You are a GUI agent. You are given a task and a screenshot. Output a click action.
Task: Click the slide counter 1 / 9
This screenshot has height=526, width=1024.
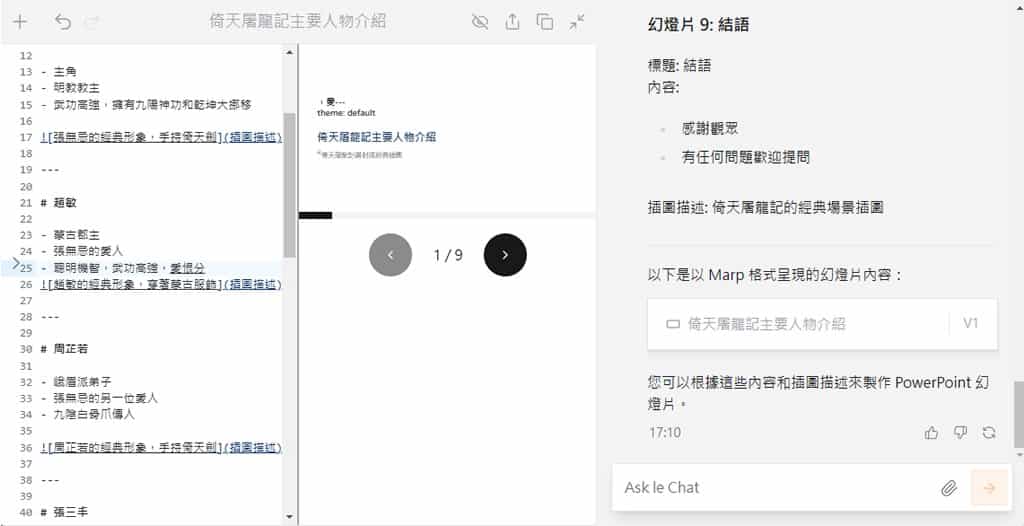448,255
